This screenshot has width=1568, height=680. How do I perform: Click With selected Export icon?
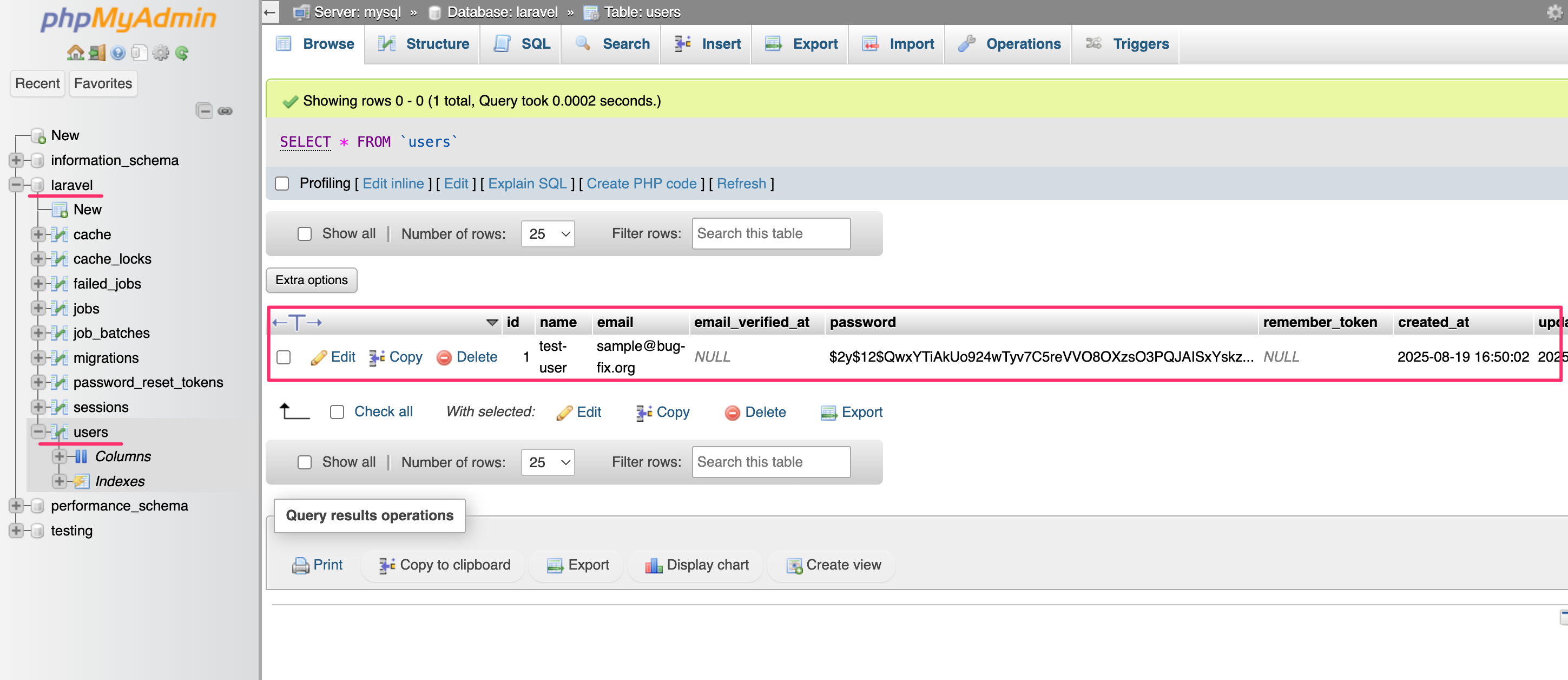pyautogui.click(x=828, y=413)
